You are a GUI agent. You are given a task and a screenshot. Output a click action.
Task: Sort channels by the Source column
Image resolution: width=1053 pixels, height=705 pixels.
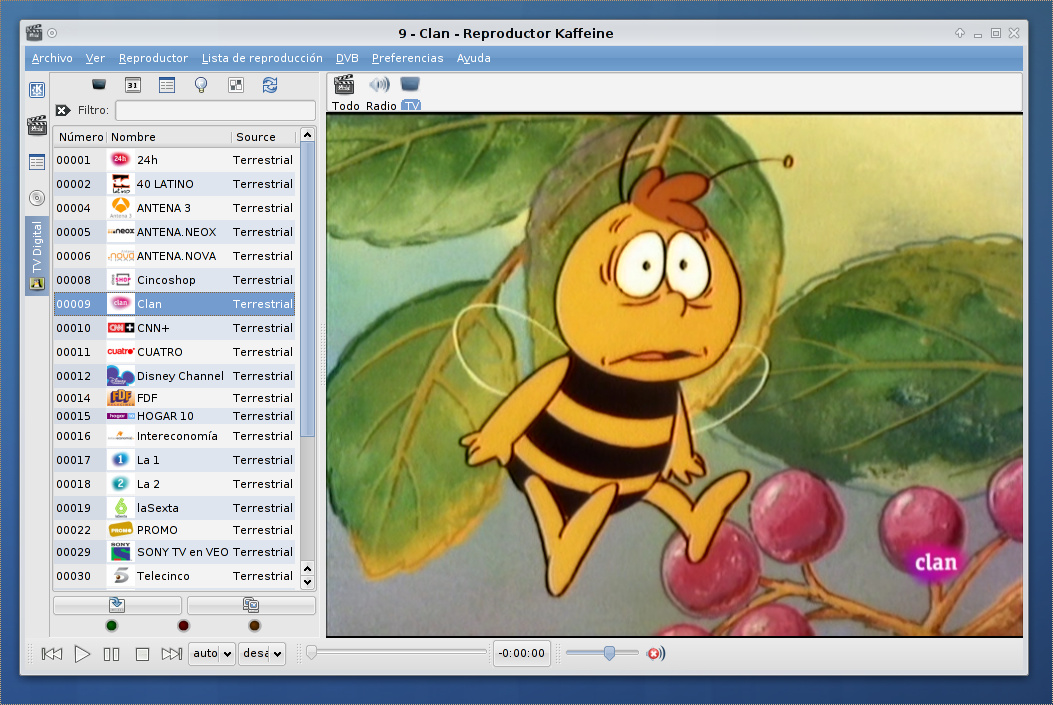click(263, 137)
